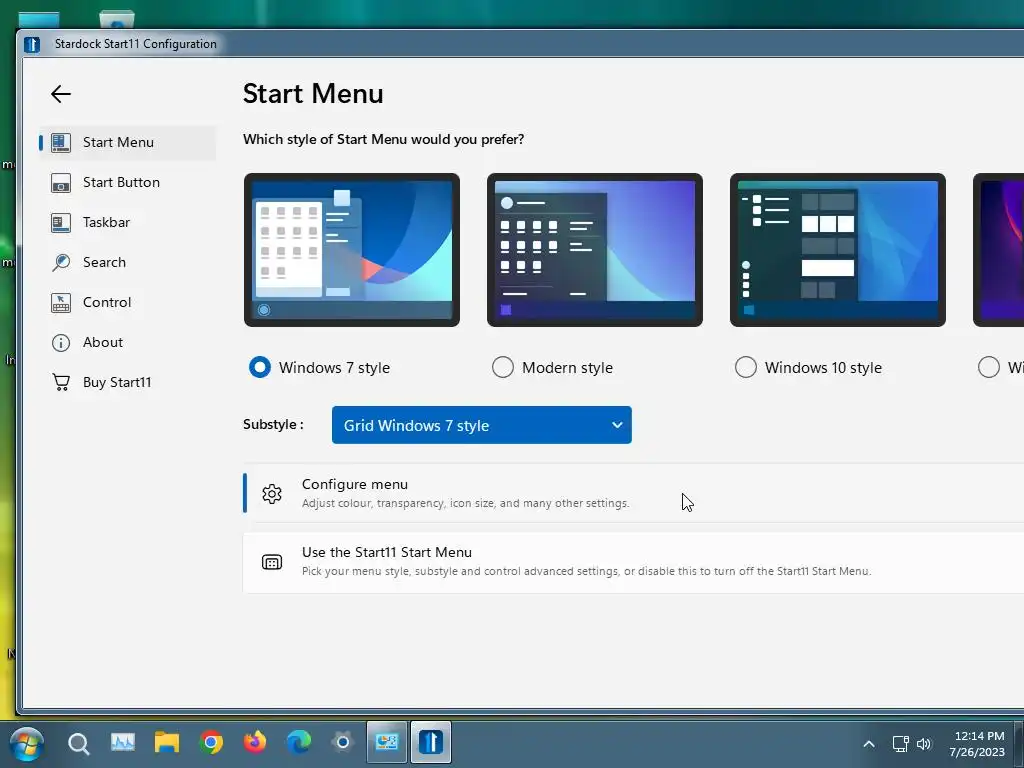Screen dimensions: 1024x768
Task: Click the Use Start11 Start Menu icon
Action: pos(272,562)
